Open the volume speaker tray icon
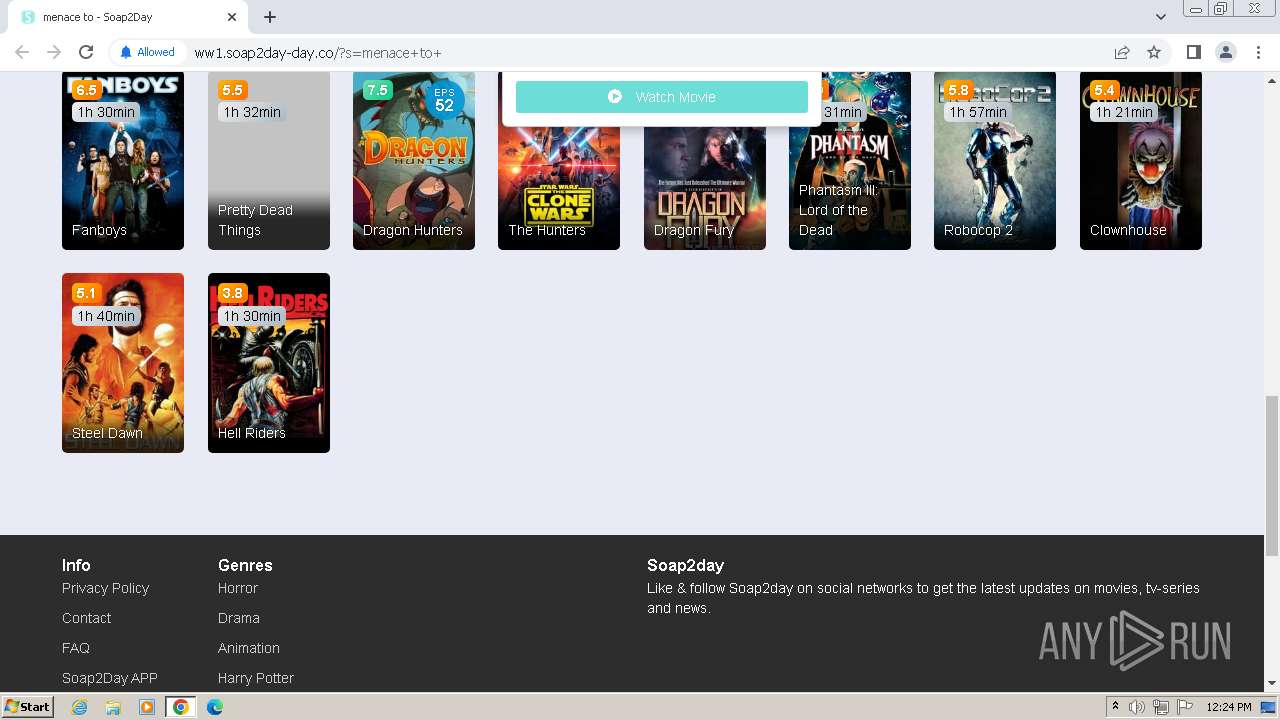 (1137, 707)
